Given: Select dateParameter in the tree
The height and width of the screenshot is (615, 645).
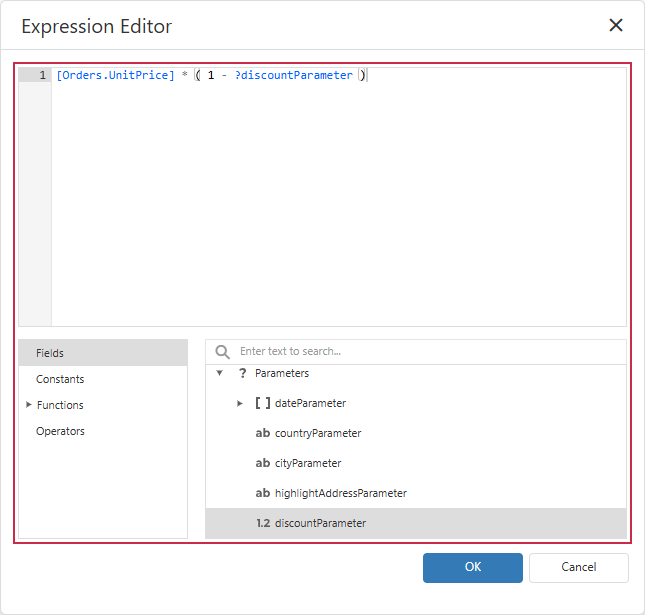Looking at the screenshot, I should pos(416,403).
